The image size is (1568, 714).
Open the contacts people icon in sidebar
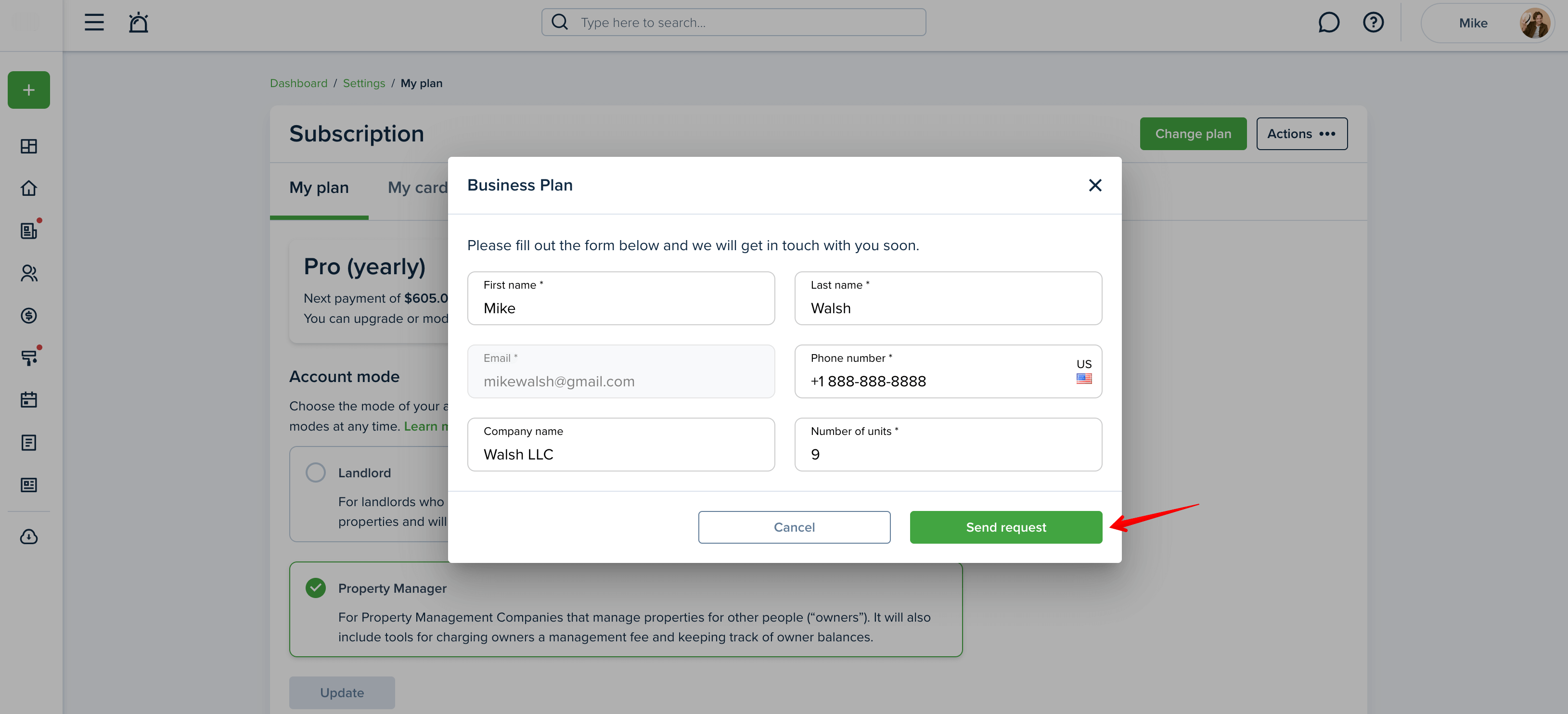(28, 273)
